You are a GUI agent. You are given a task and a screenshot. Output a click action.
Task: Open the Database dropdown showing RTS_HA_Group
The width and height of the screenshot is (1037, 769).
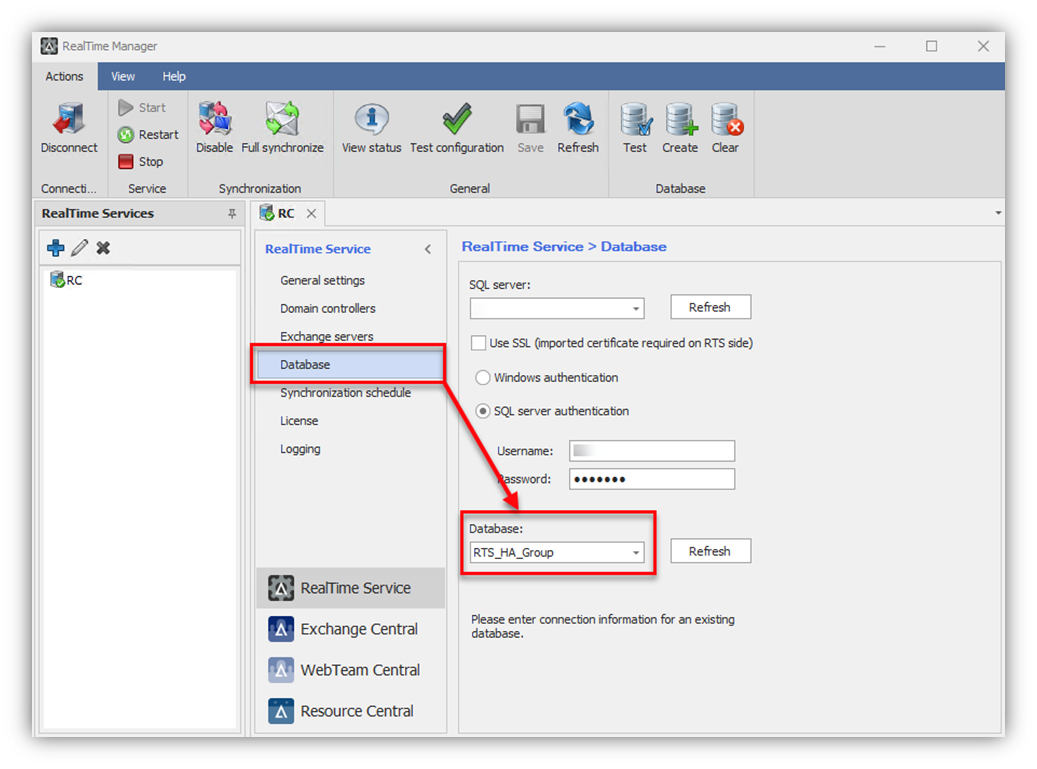pyautogui.click(x=636, y=553)
